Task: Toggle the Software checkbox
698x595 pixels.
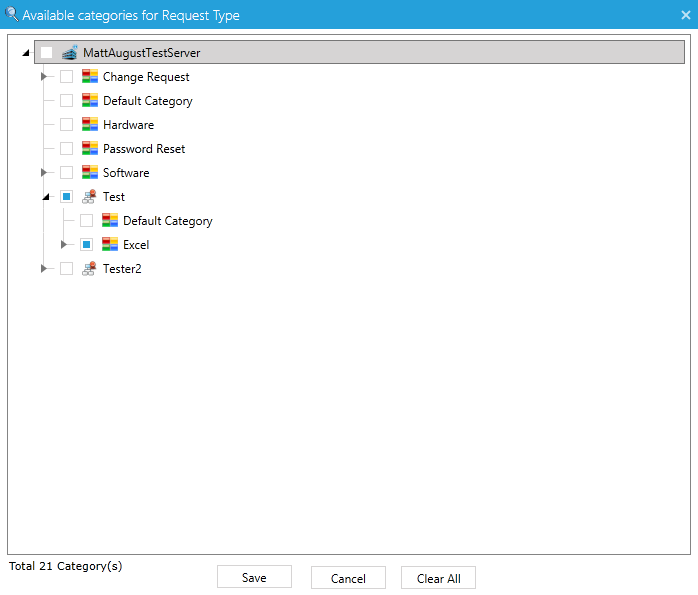Action: click(x=66, y=173)
